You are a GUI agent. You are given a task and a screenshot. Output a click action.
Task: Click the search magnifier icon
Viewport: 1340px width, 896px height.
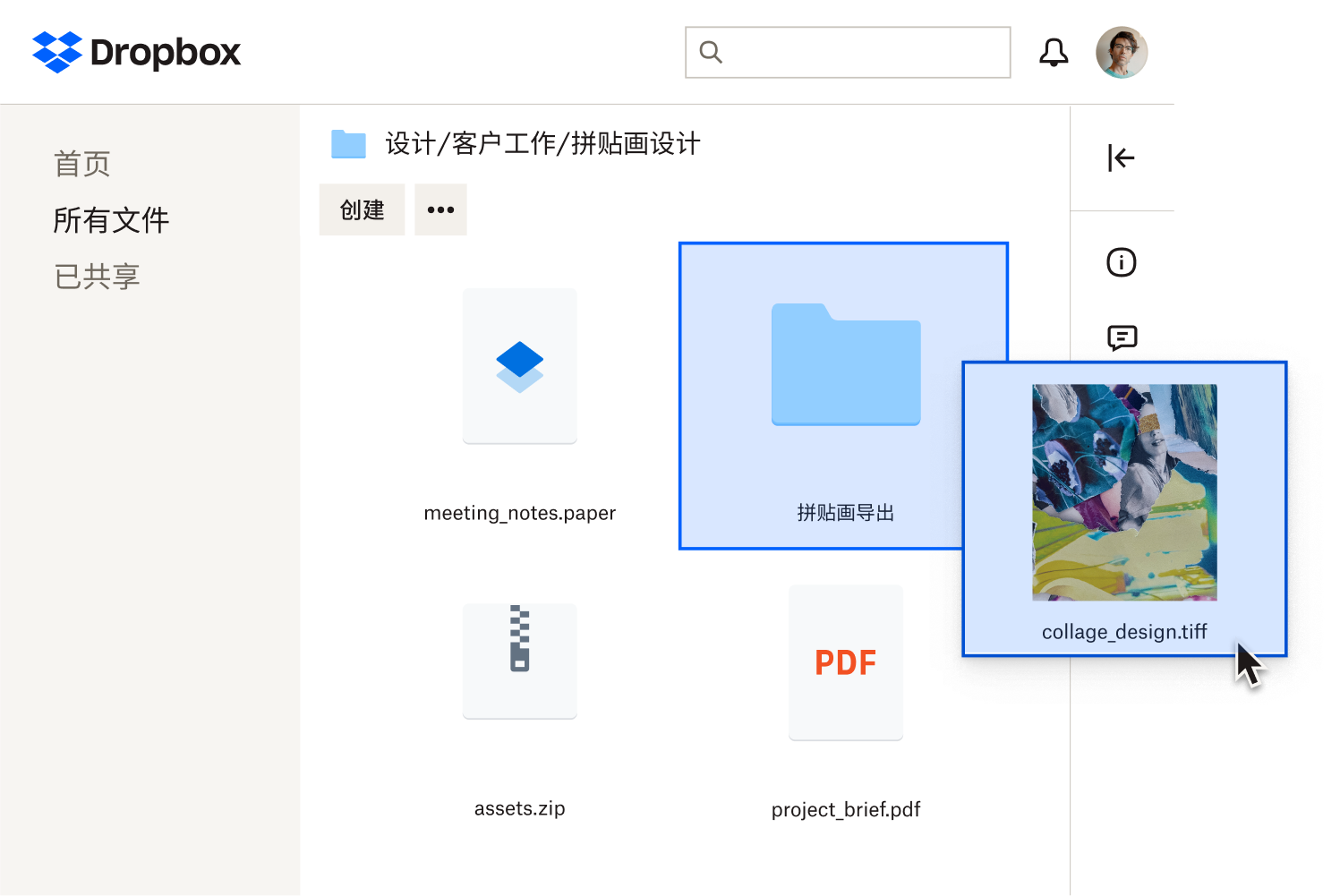(711, 52)
